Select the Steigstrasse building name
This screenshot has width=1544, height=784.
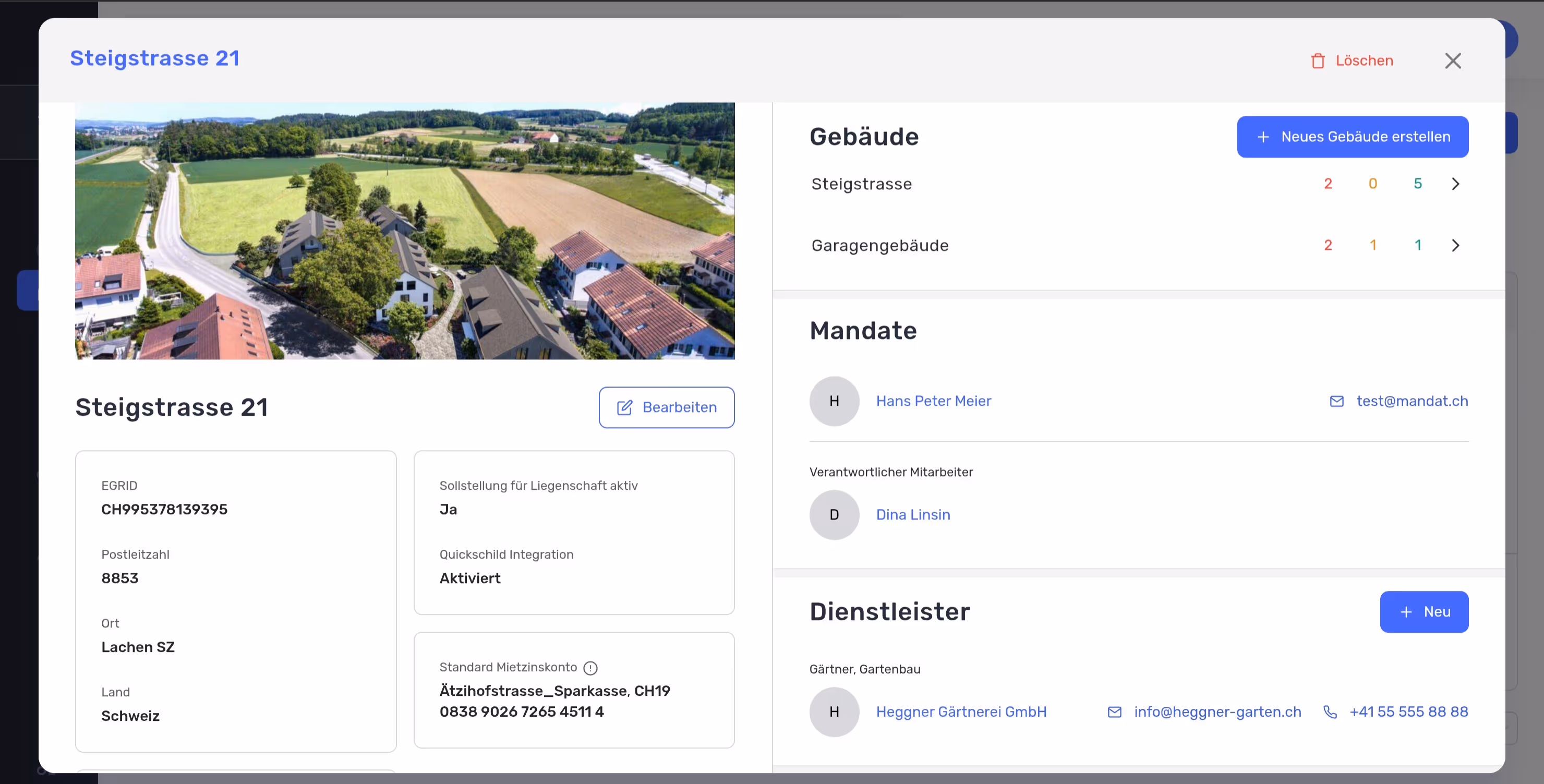861,184
